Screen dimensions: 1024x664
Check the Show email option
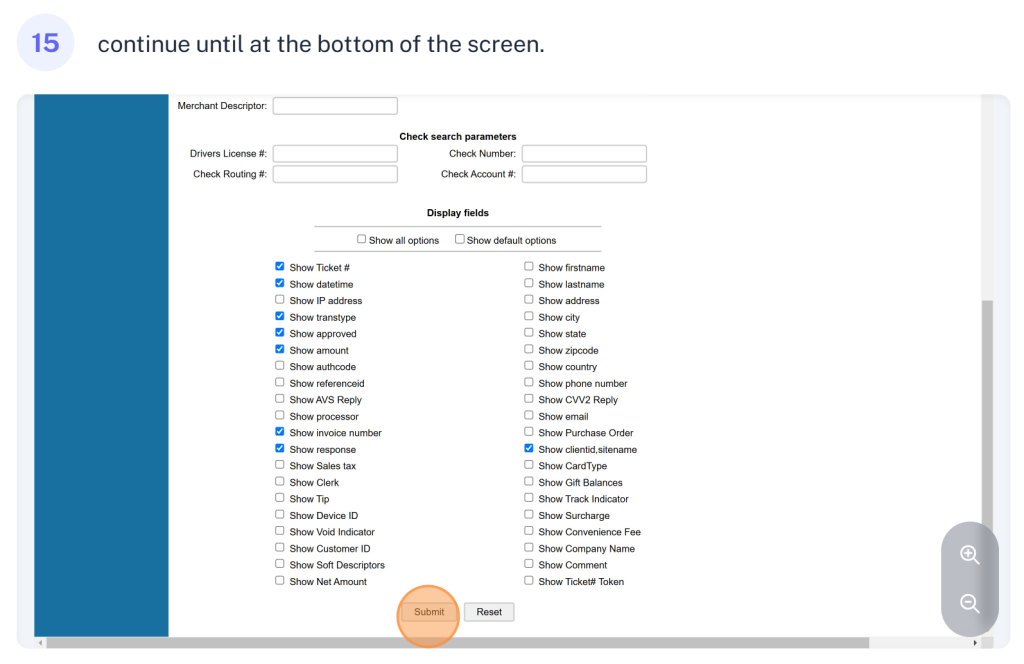pos(529,416)
